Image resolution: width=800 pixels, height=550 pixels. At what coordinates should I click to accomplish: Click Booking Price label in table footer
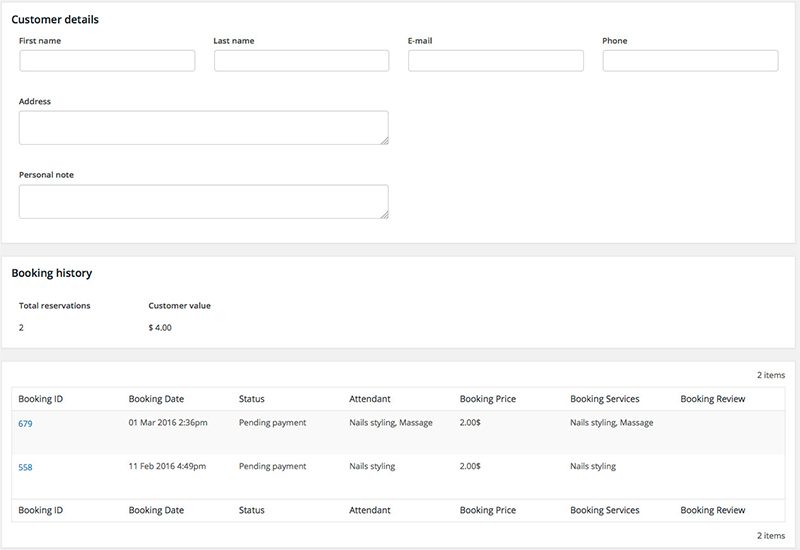pyautogui.click(x=488, y=510)
